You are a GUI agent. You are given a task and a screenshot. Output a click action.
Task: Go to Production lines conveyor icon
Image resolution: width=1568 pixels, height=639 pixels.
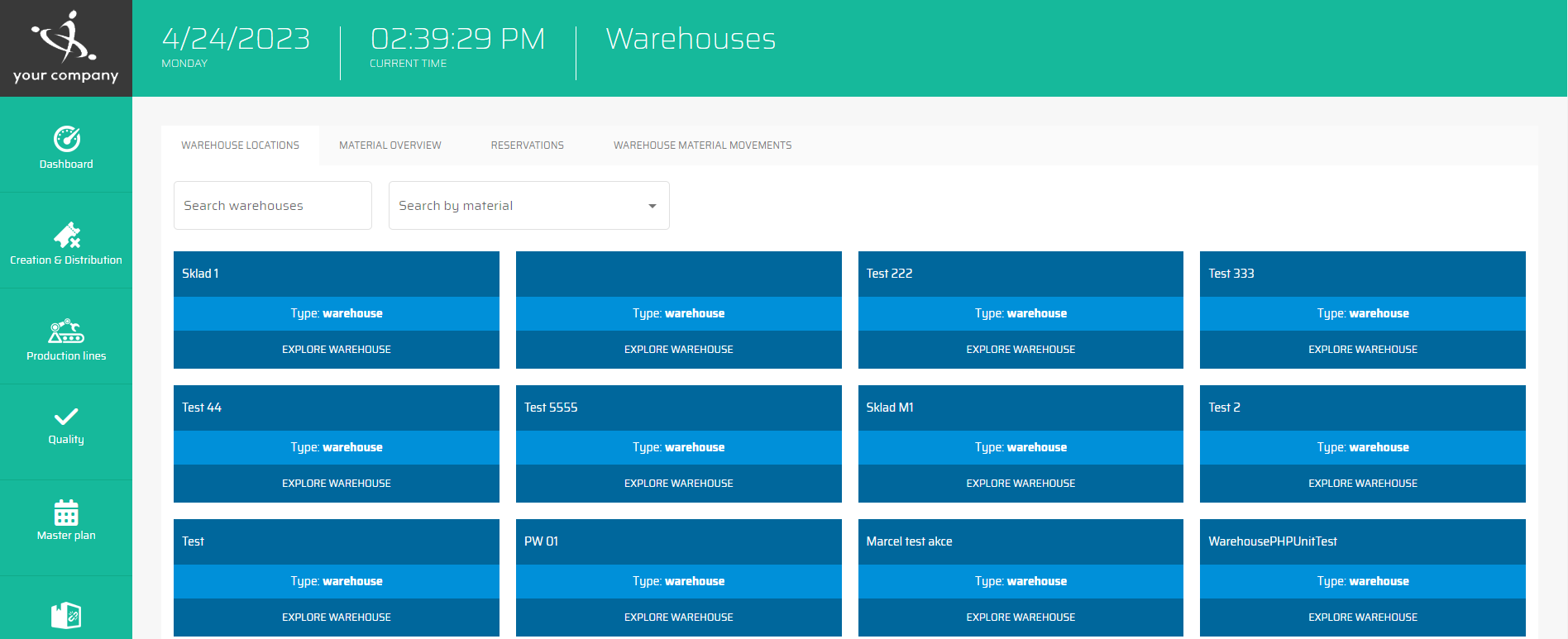click(x=66, y=331)
